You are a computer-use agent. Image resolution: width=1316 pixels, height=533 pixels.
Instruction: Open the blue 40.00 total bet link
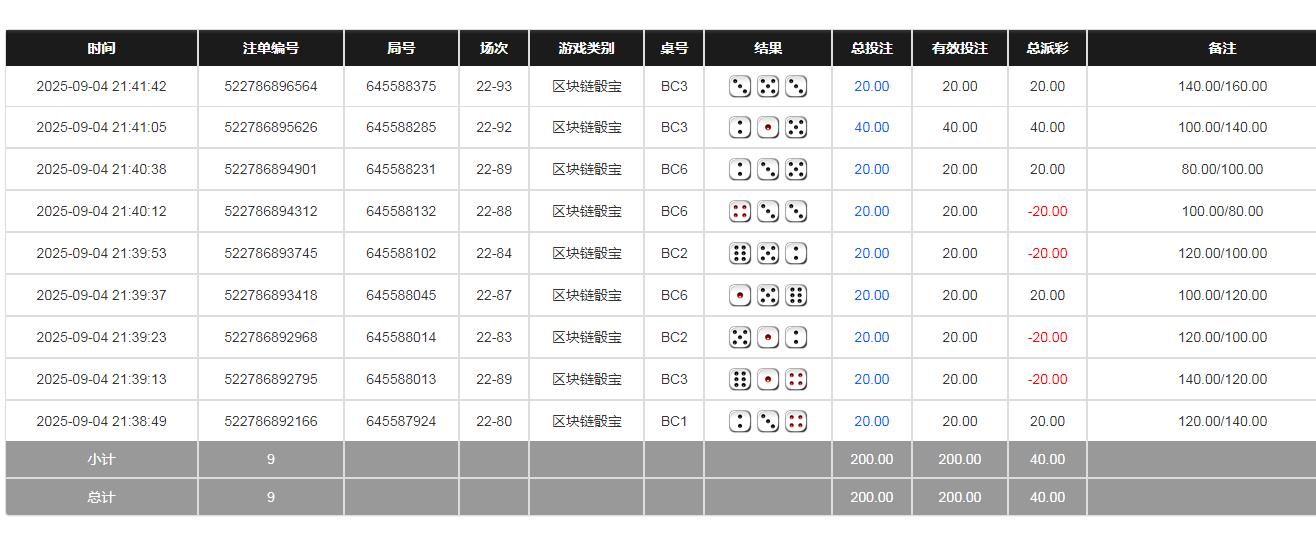tap(871, 128)
